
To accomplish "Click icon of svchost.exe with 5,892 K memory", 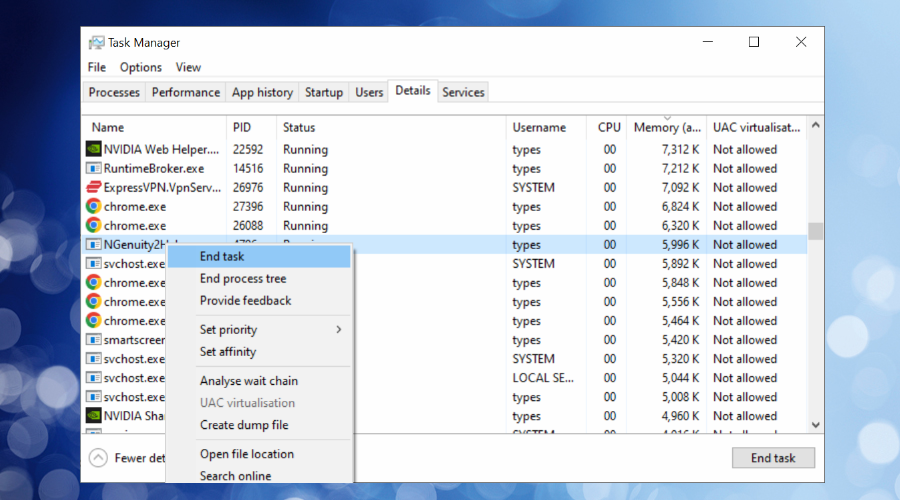I will click(94, 263).
